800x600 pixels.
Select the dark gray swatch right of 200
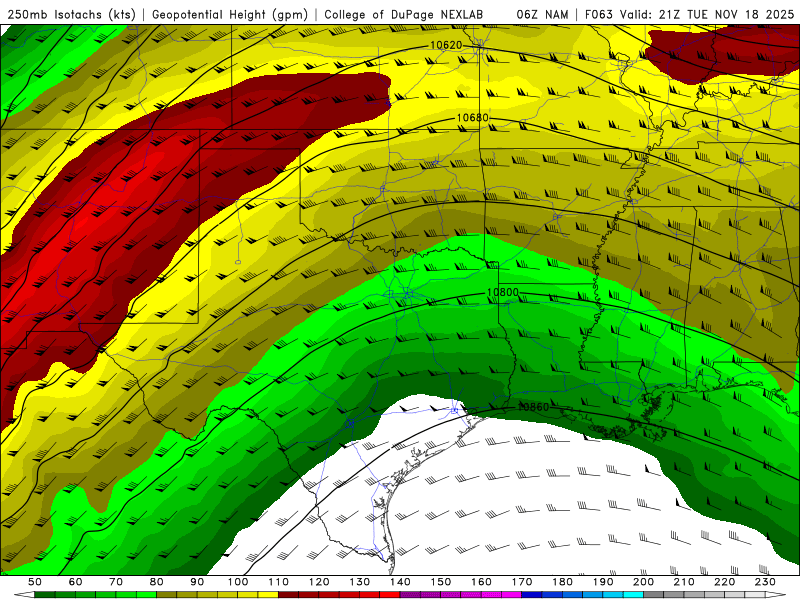point(654,595)
